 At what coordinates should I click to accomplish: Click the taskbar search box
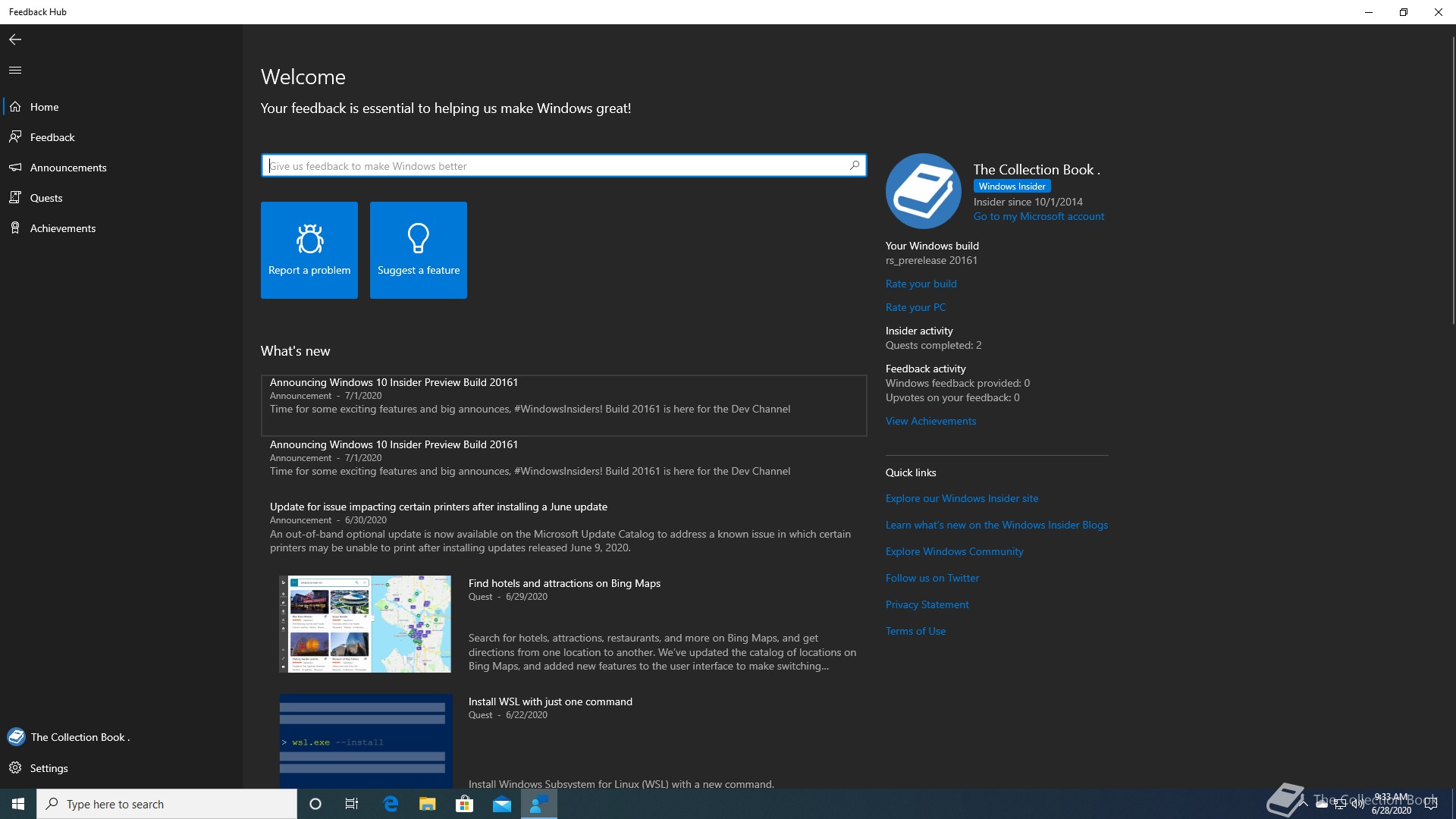pos(167,804)
